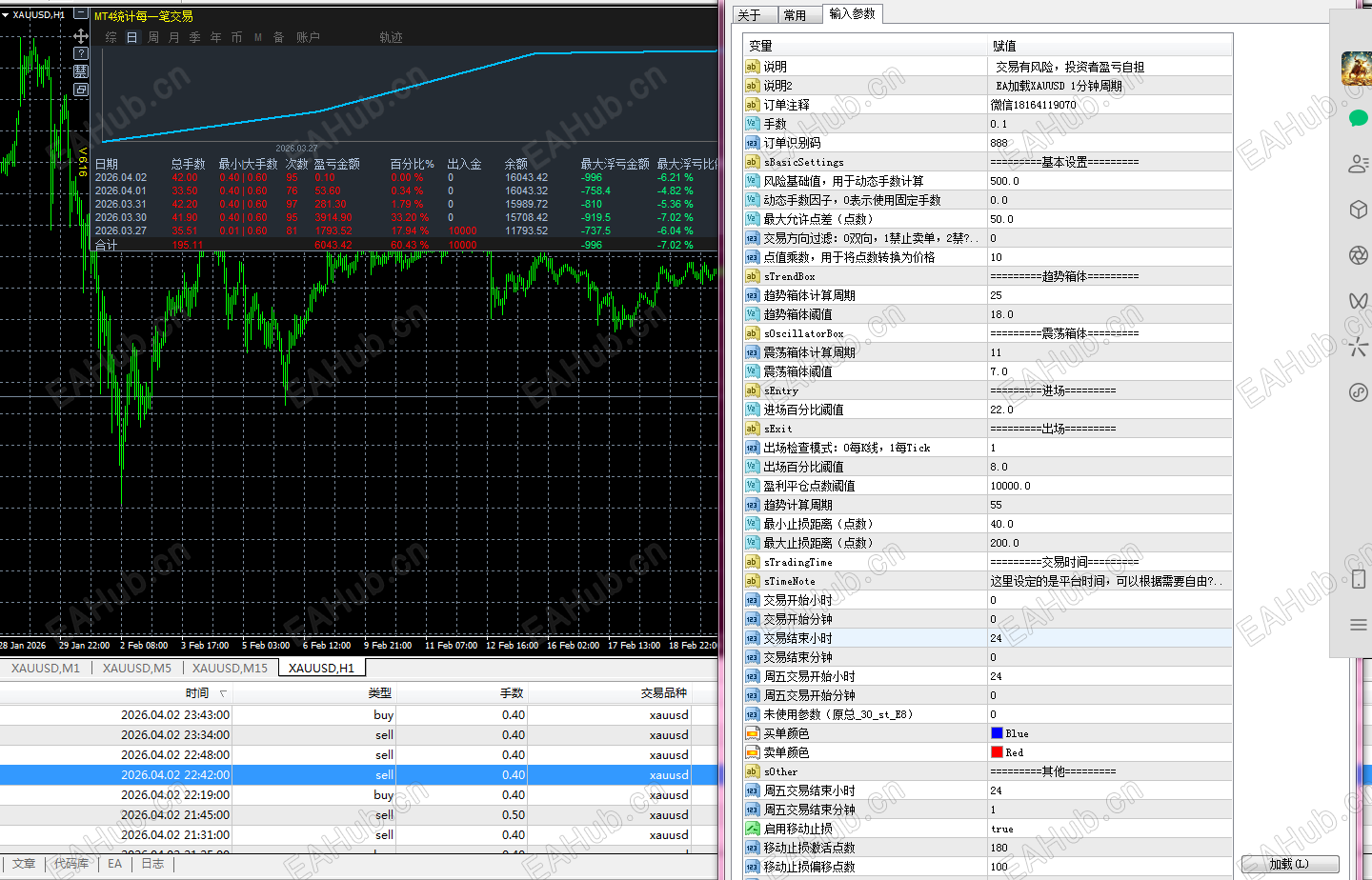The width and height of the screenshot is (1372, 880).
Task: Switch to the 常用 tab
Action: coord(795,15)
